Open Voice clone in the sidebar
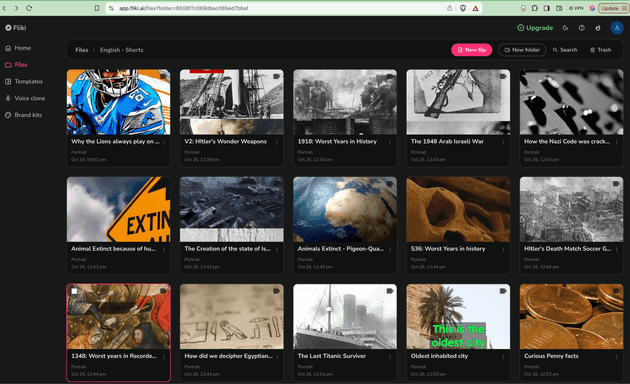Viewport: 630px width, 384px height. click(x=25, y=98)
